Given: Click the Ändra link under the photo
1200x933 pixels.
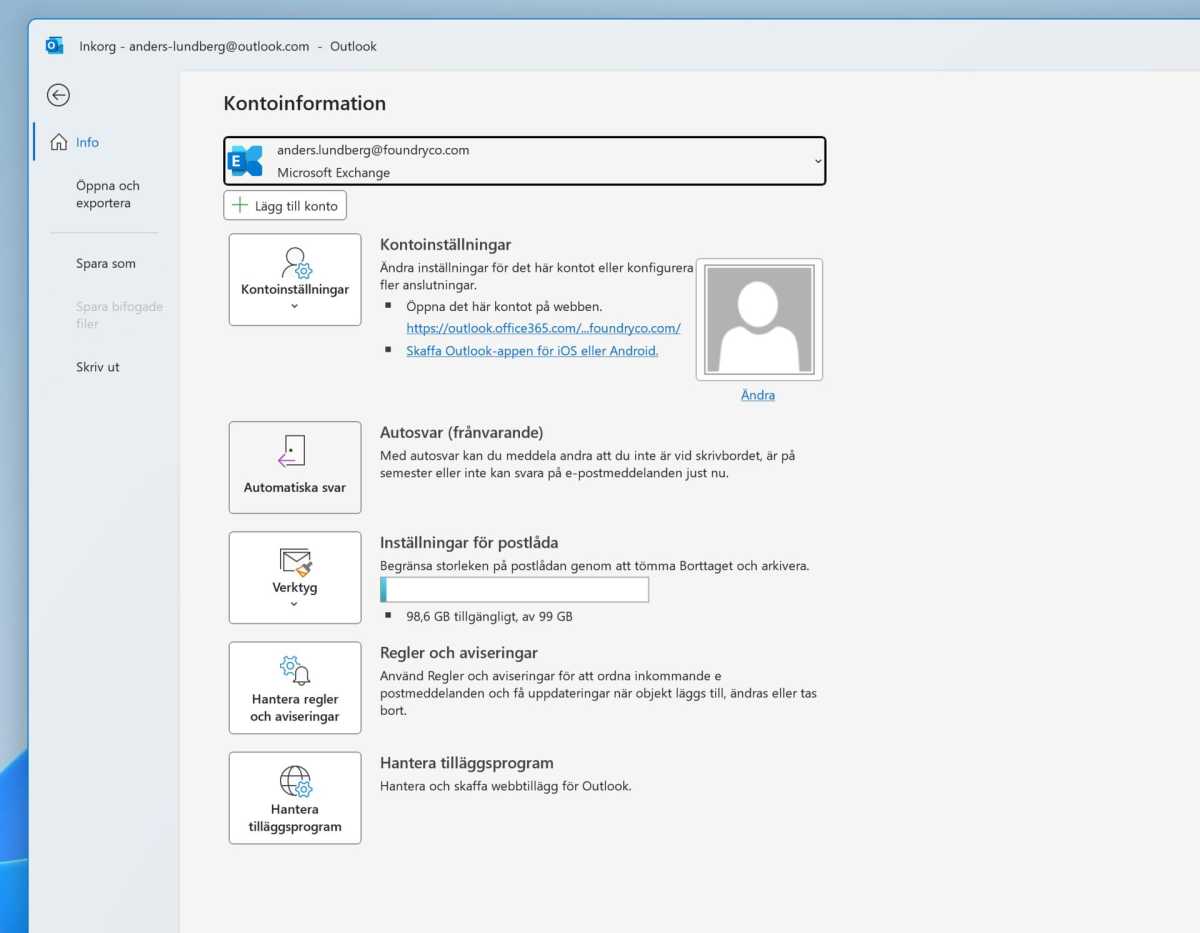Looking at the screenshot, I should 758,395.
